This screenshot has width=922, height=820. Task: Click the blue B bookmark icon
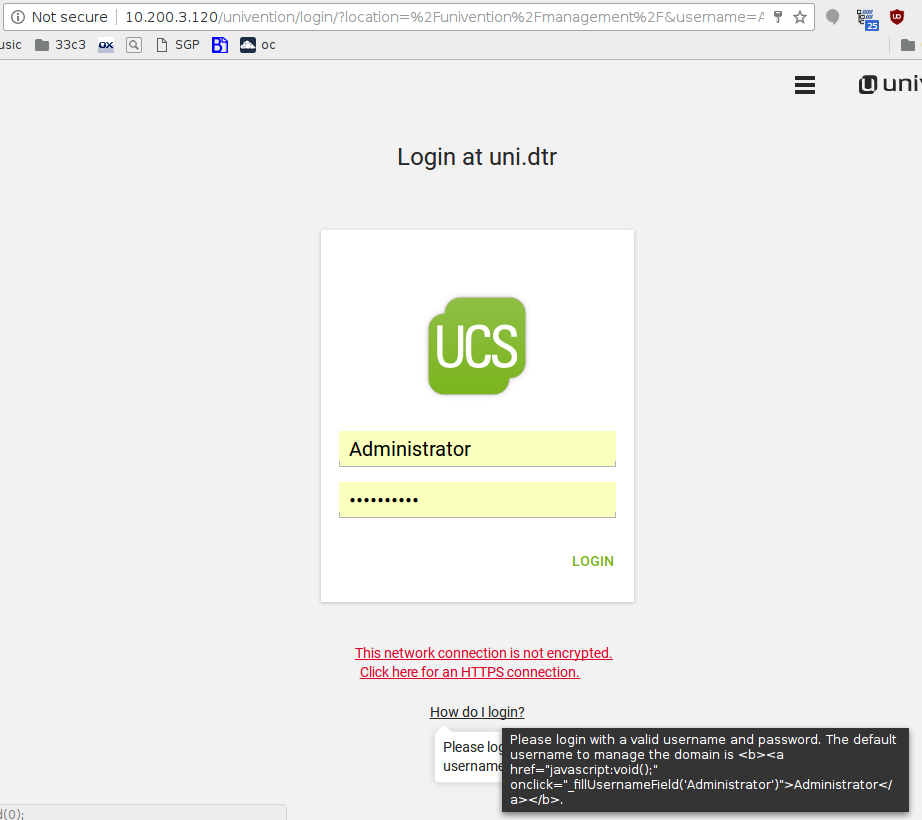pos(220,45)
